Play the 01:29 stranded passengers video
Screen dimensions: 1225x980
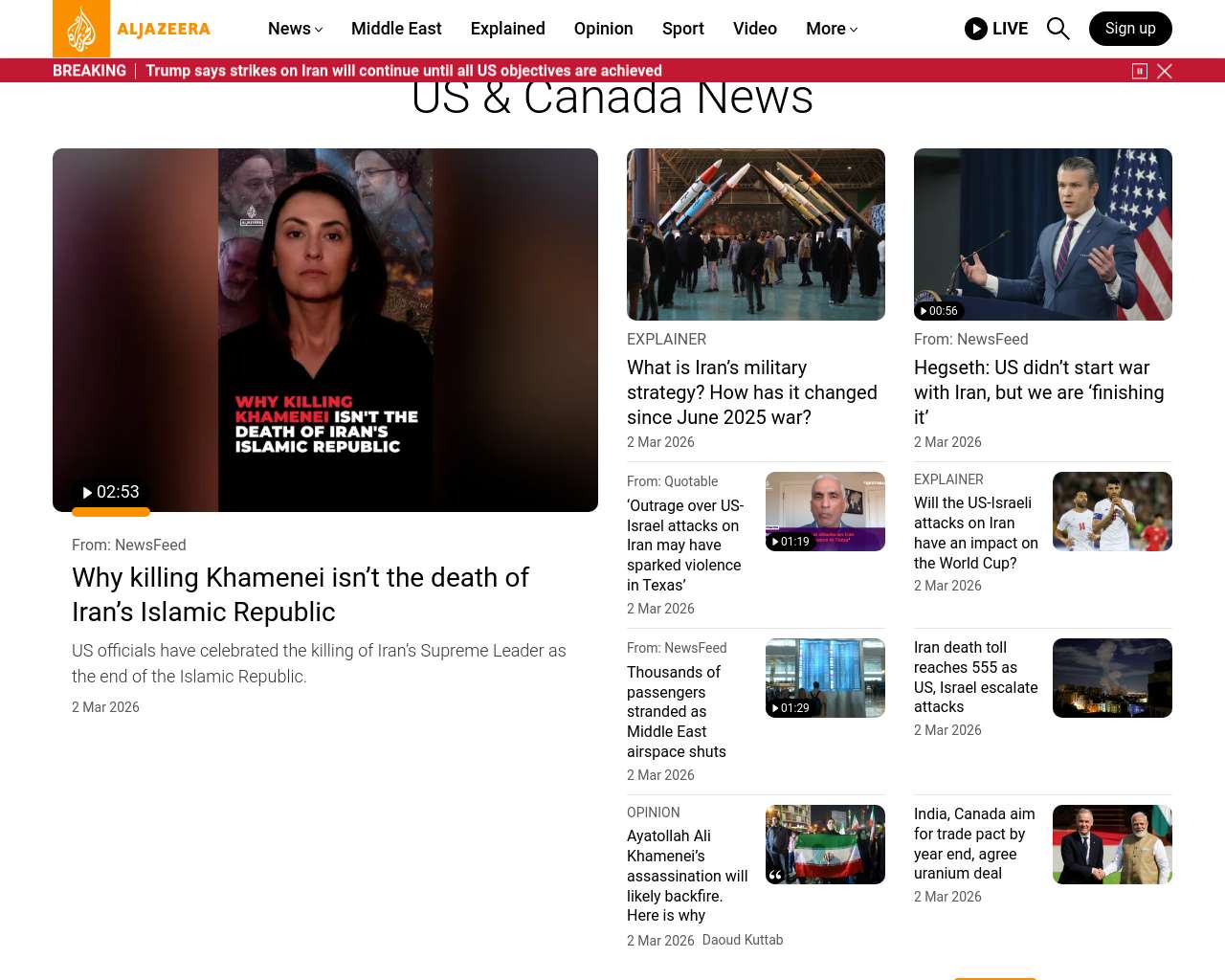coord(790,708)
